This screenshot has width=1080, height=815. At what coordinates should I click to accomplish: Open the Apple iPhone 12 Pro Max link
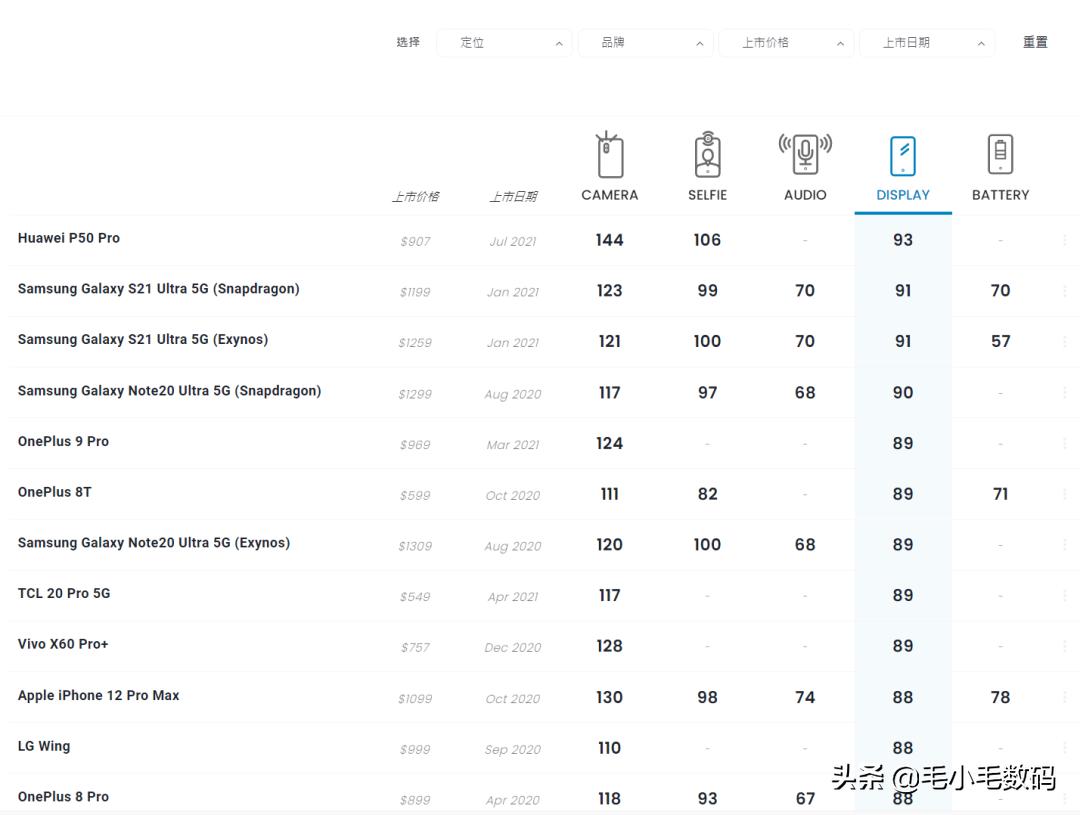[x=98, y=695]
